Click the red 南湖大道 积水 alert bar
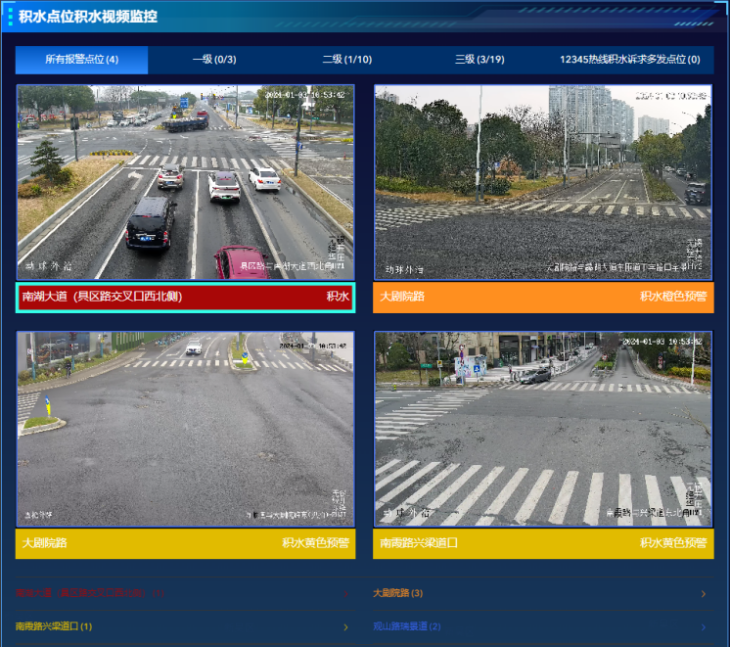Image resolution: width=730 pixels, height=647 pixels. point(185,297)
